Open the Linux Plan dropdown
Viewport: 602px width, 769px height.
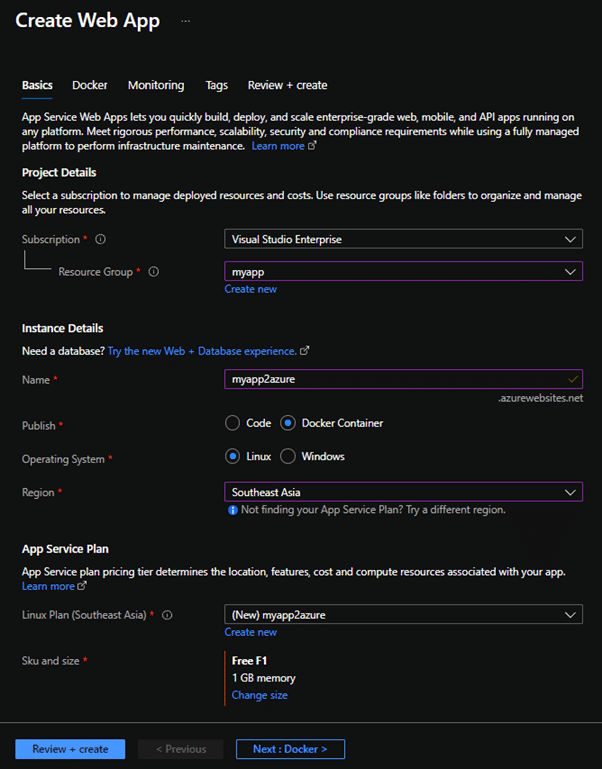(x=403, y=615)
